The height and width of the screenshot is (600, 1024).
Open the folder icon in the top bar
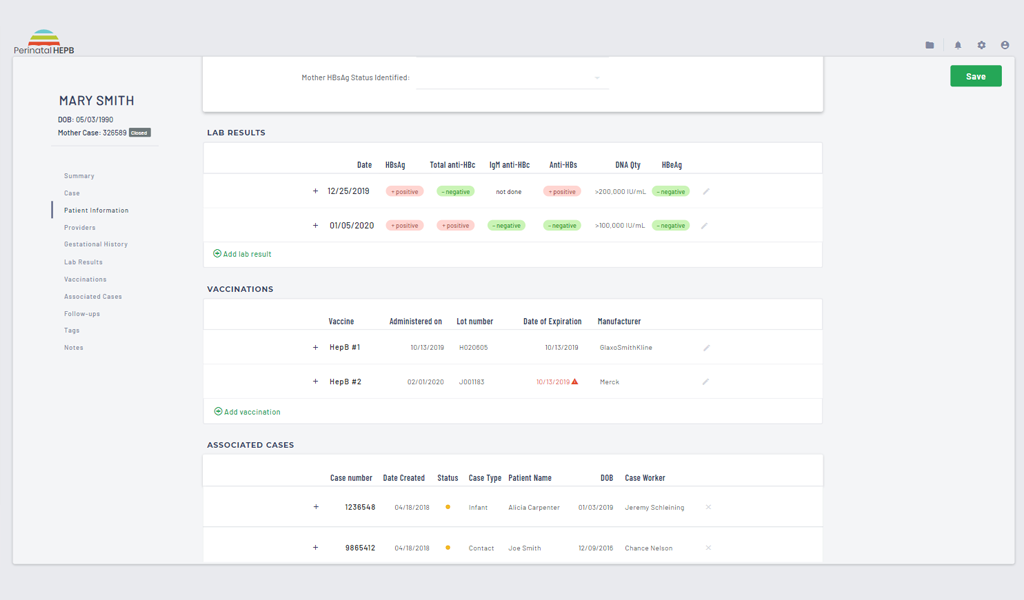(930, 45)
